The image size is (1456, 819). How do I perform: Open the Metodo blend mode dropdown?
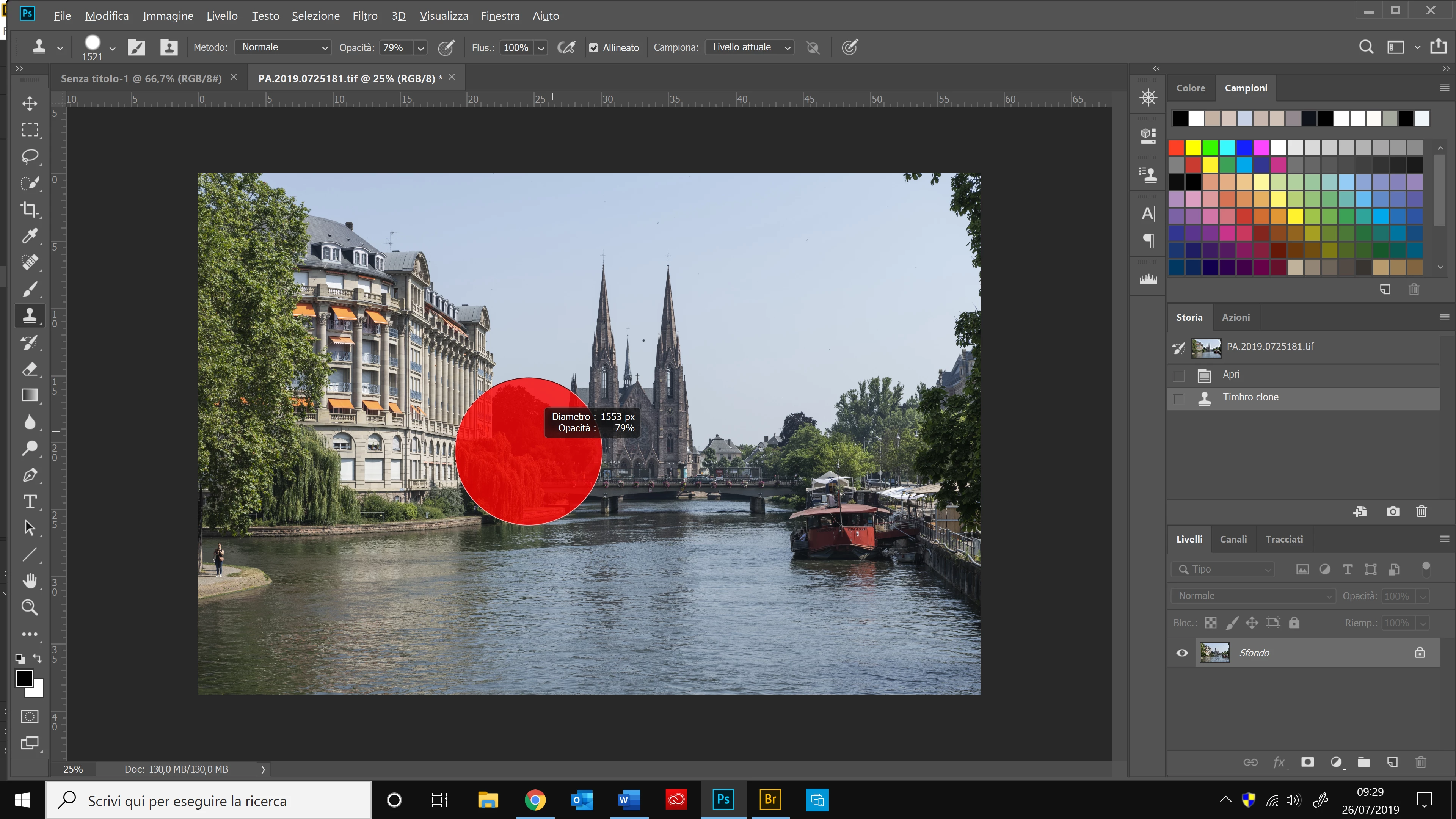click(x=282, y=47)
